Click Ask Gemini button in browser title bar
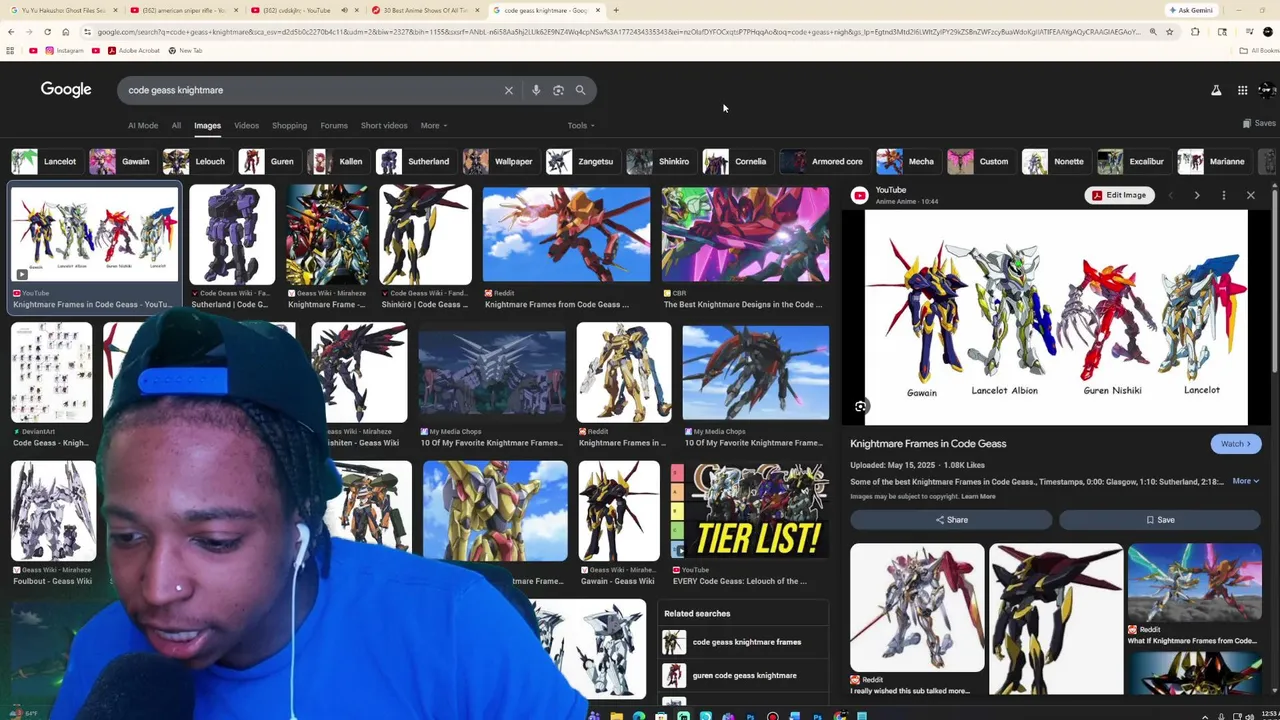 1191,10
